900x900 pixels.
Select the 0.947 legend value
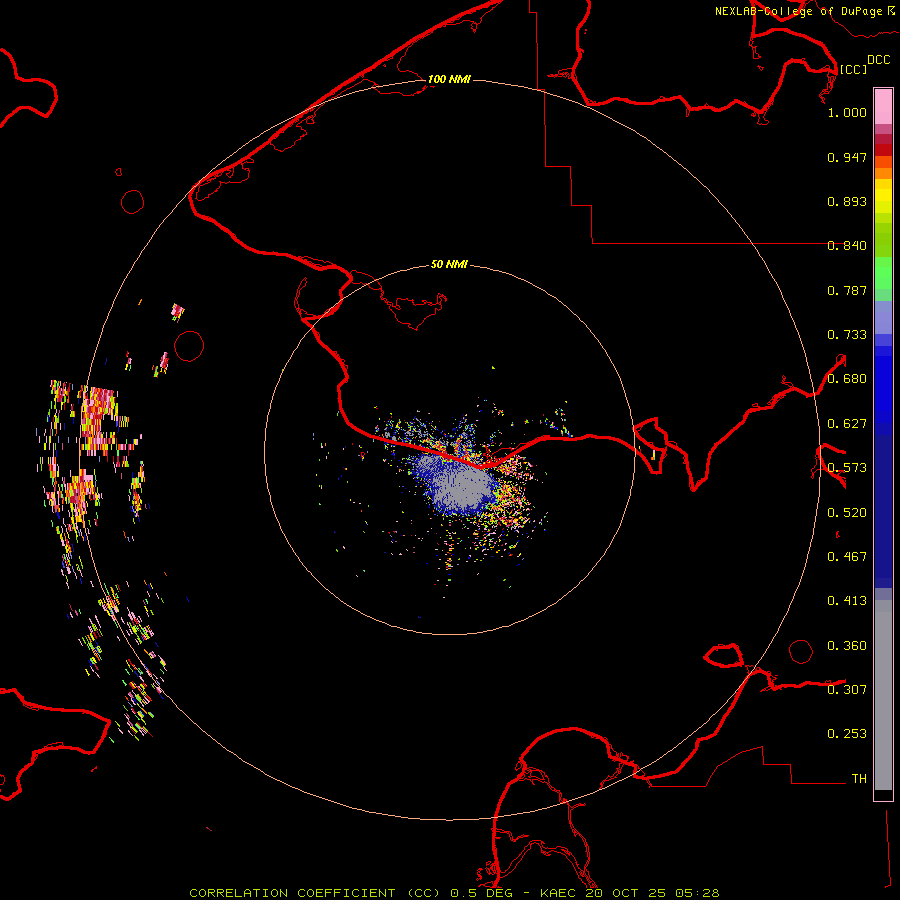click(847, 157)
